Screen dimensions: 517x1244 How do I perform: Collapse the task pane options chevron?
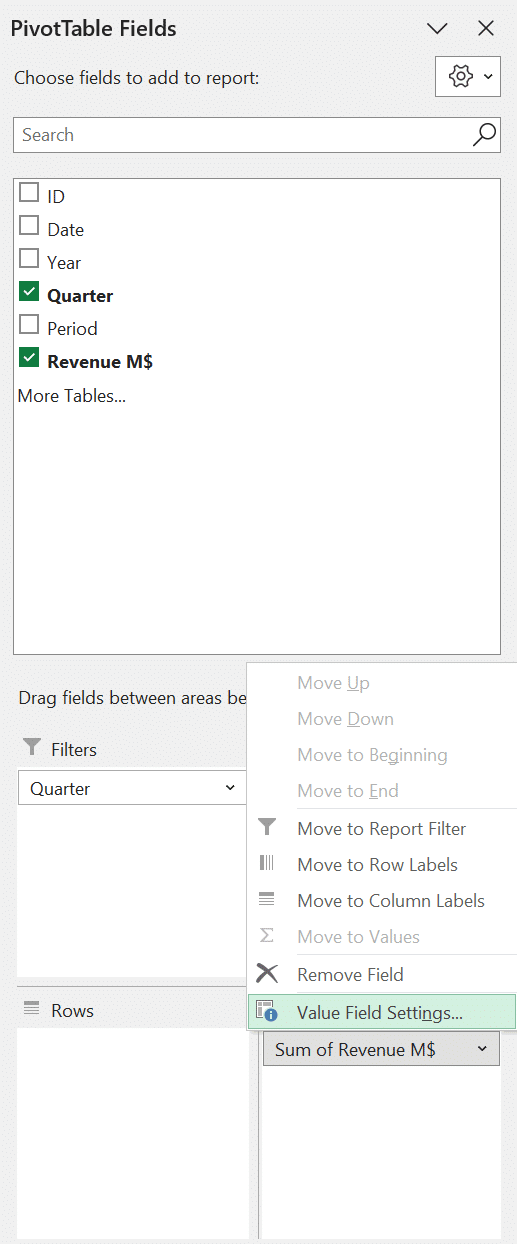[x=437, y=29]
